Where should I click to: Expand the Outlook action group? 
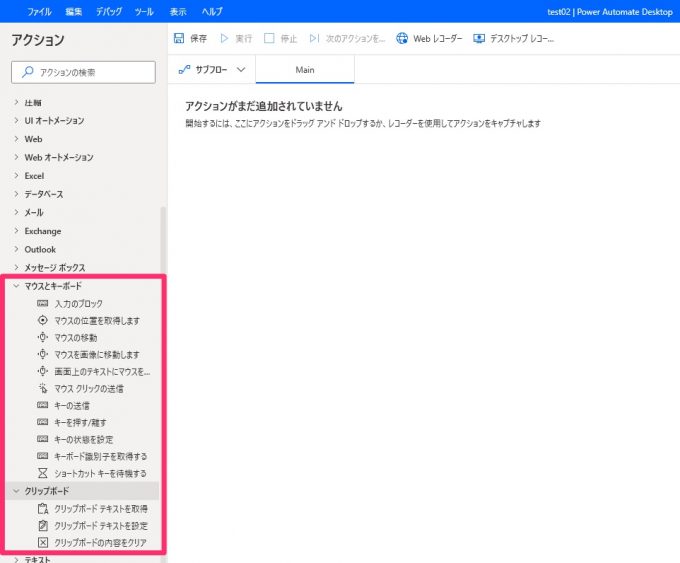pos(16,249)
